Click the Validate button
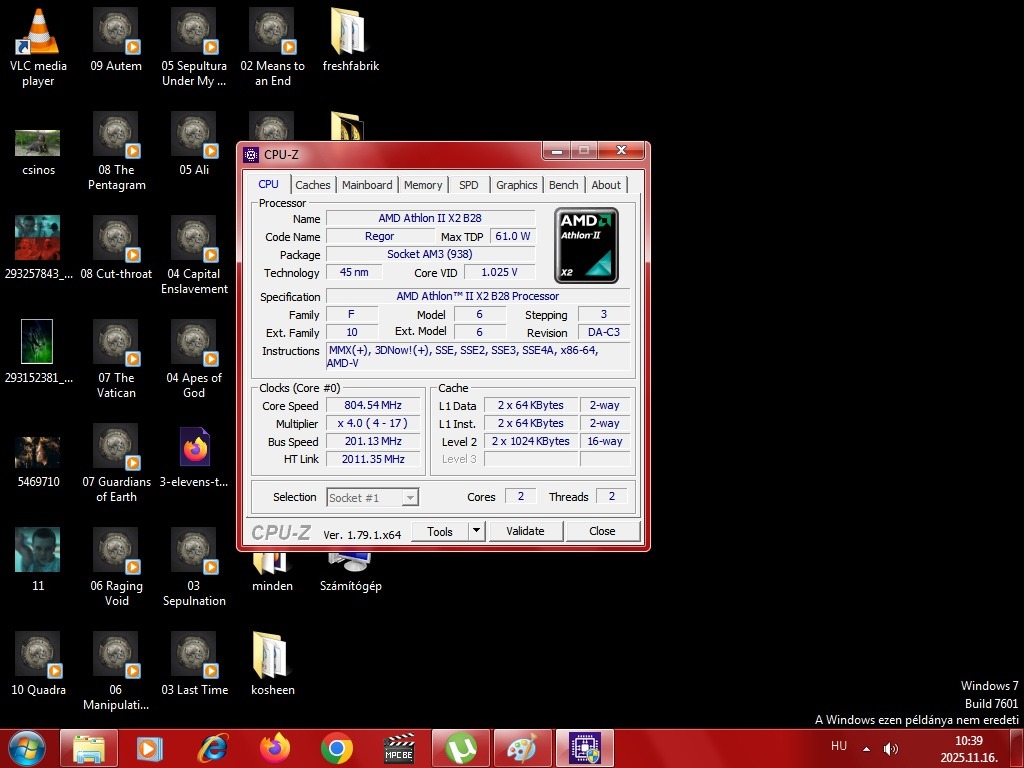The width and height of the screenshot is (1024, 768). [525, 531]
